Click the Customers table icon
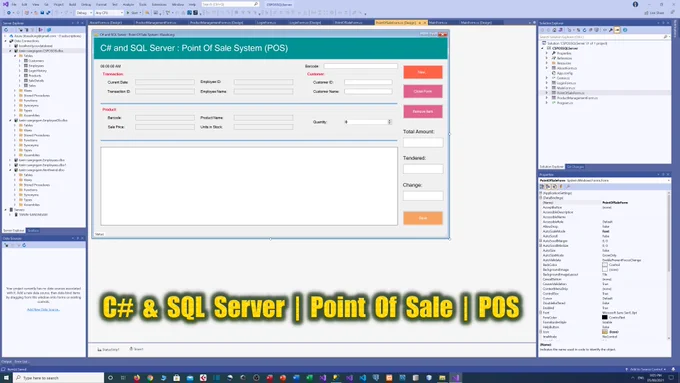 [26, 61]
